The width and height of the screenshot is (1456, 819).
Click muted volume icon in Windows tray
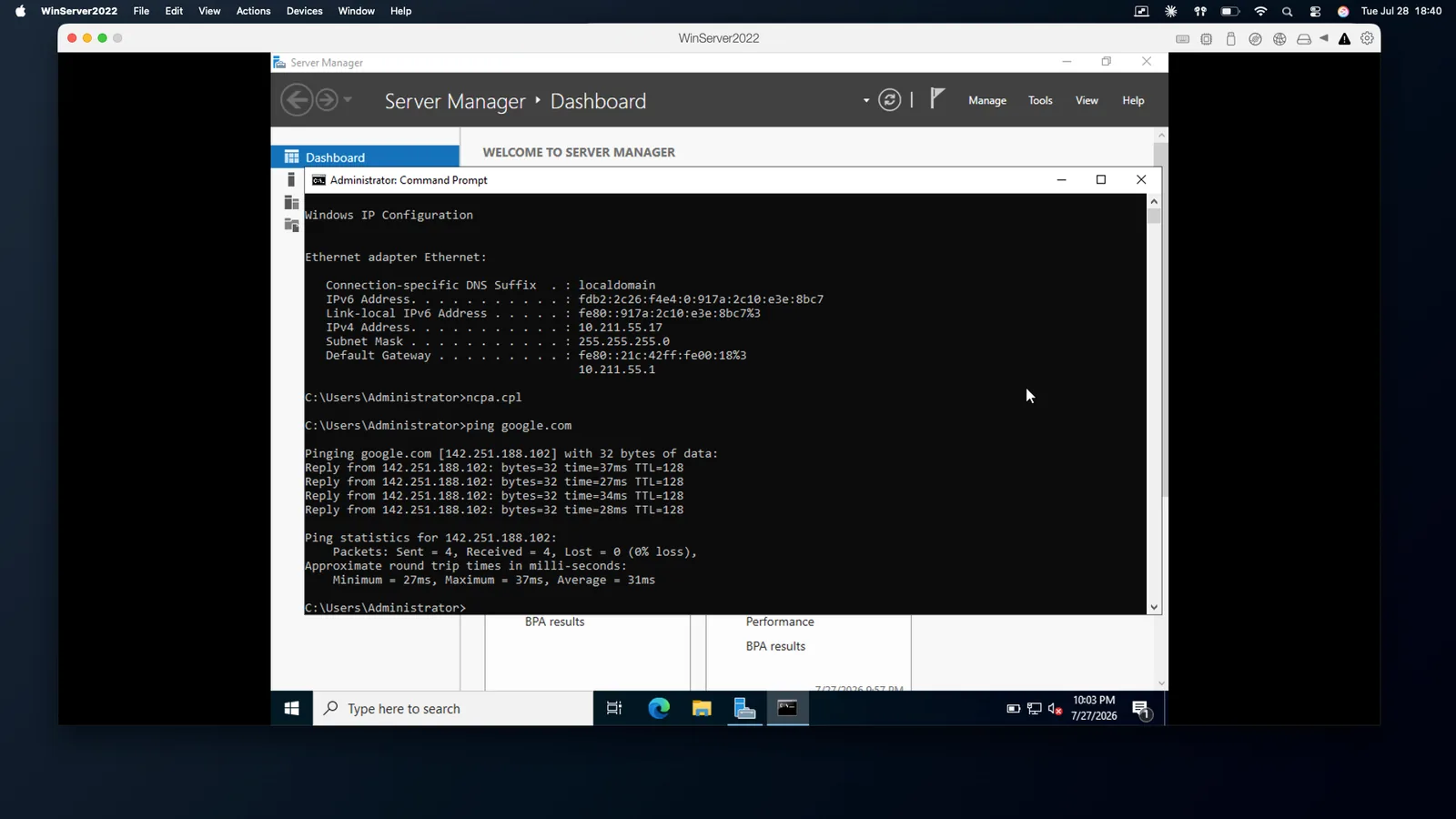(x=1055, y=708)
